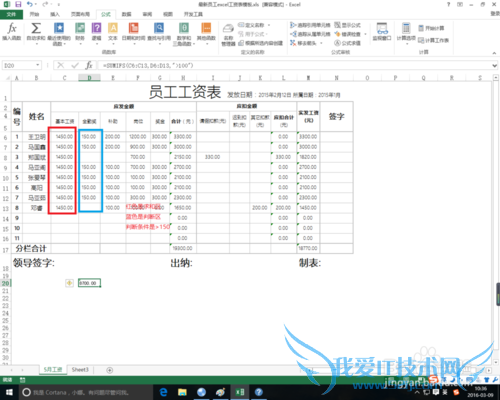Click the Cortana search box
This screenshot has width=500, height=400.
(86, 392)
